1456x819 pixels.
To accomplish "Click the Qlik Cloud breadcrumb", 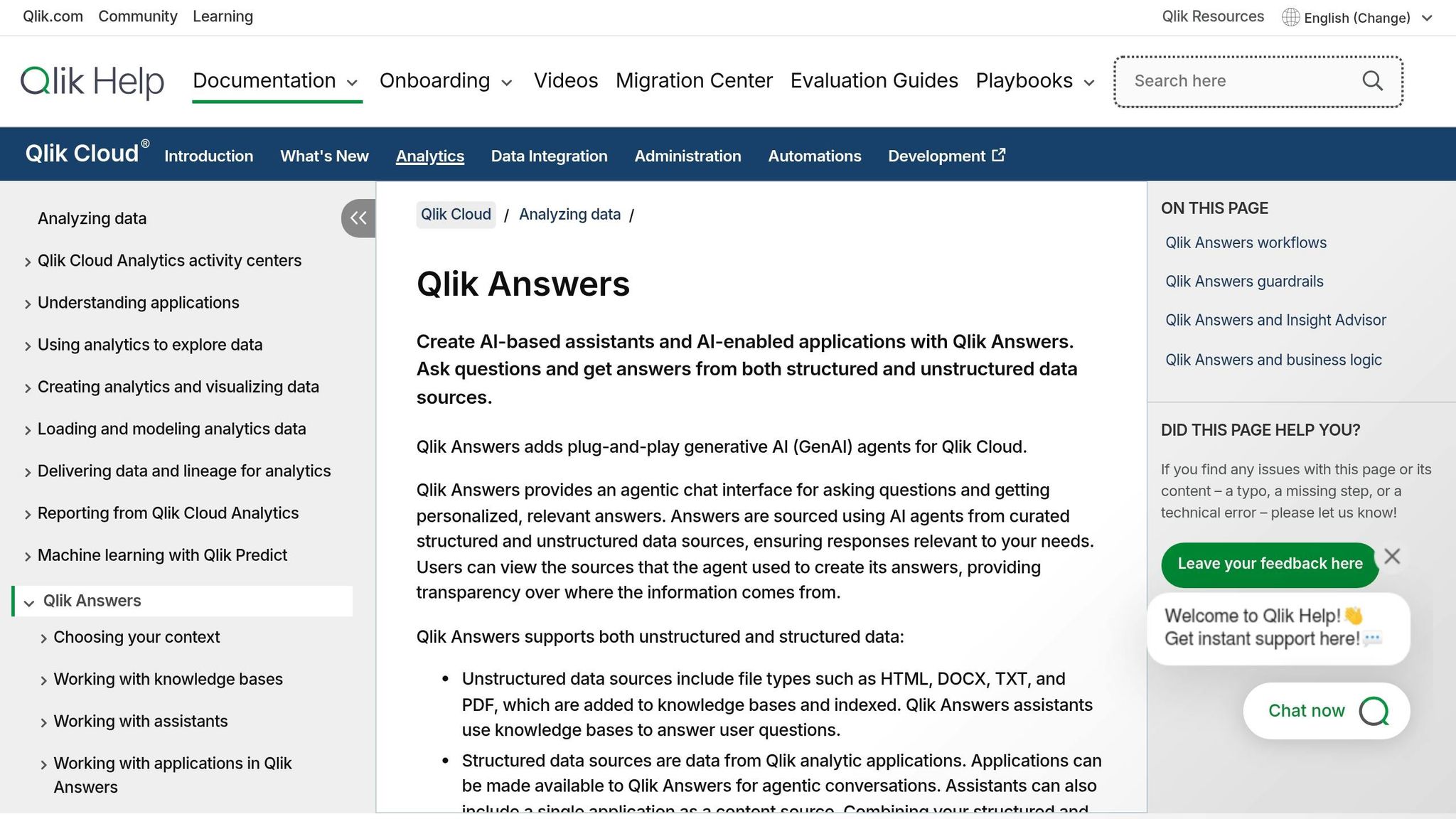I will pyautogui.click(x=456, y=214).
